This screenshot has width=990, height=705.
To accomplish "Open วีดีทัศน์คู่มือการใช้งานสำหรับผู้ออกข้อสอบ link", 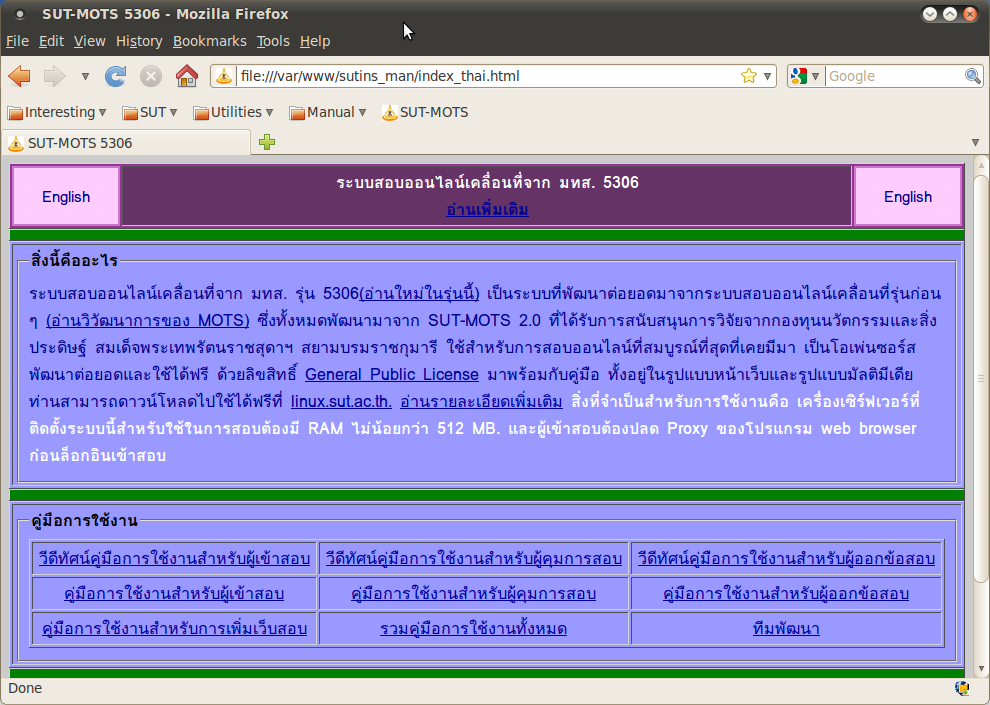I will coord(786,559).
